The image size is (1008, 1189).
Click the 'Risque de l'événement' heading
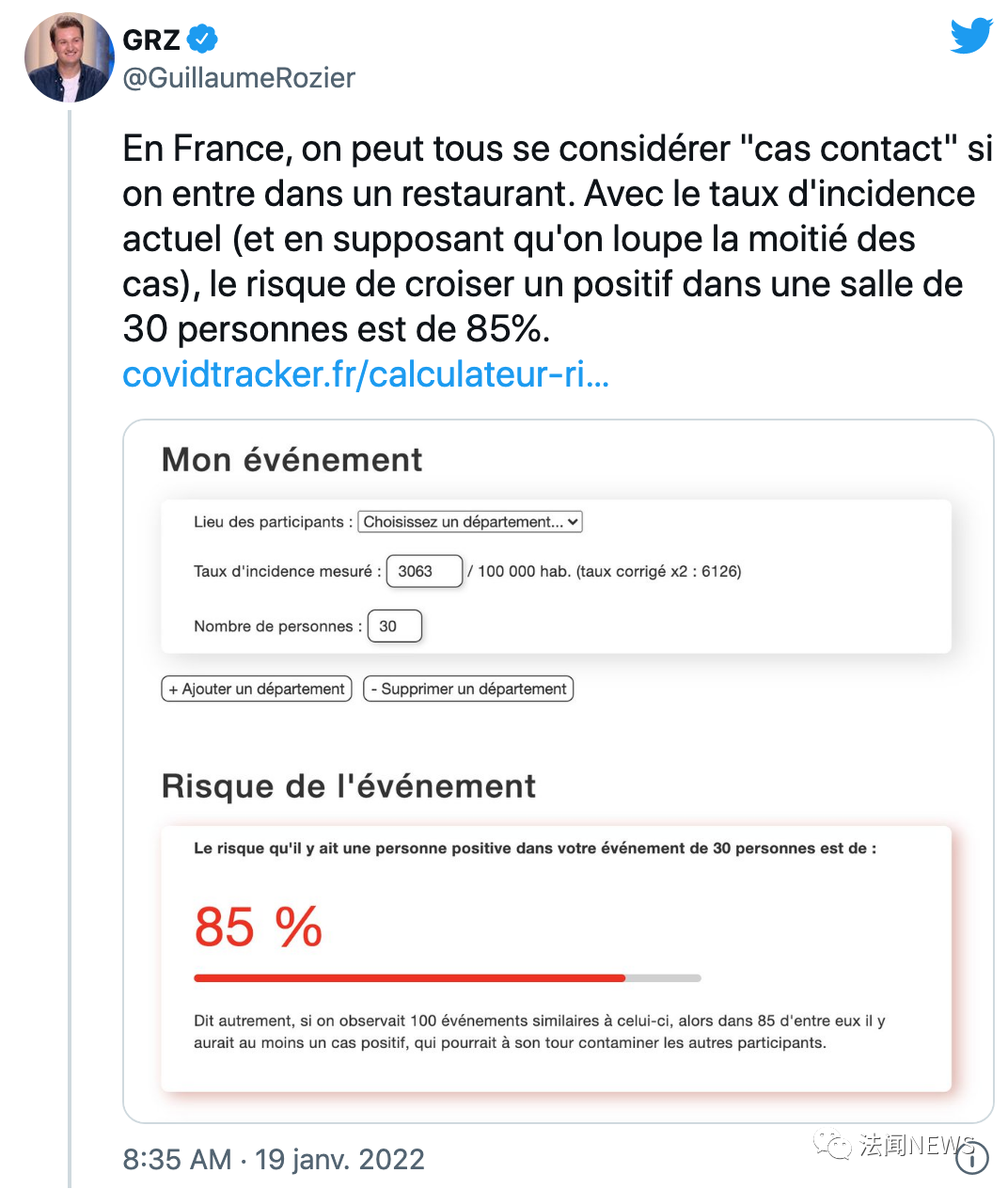point(348,786)
